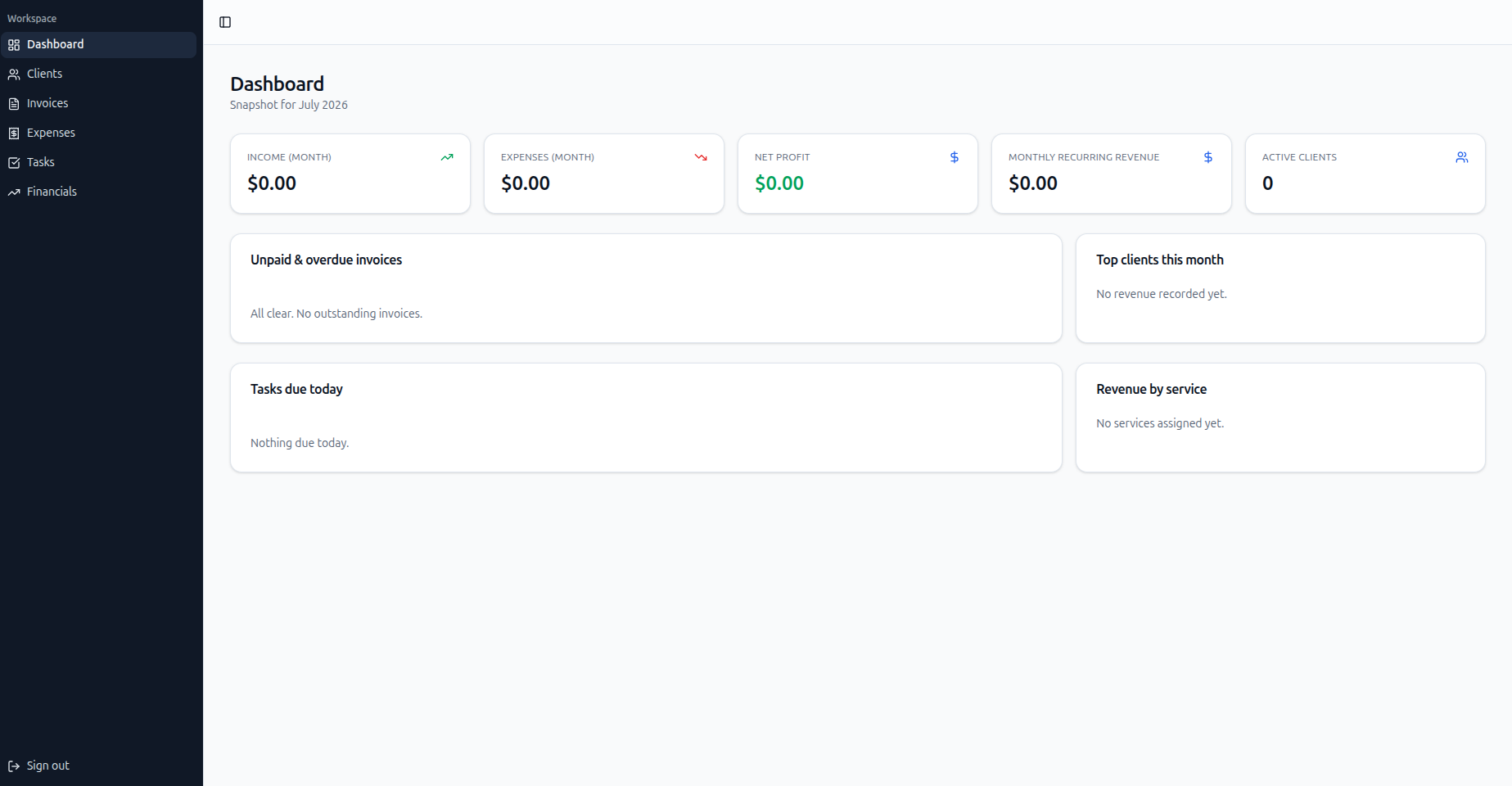
Task: Click the 'ACTIVE CLIENTS' label
Action: [x=1299, y=157]
